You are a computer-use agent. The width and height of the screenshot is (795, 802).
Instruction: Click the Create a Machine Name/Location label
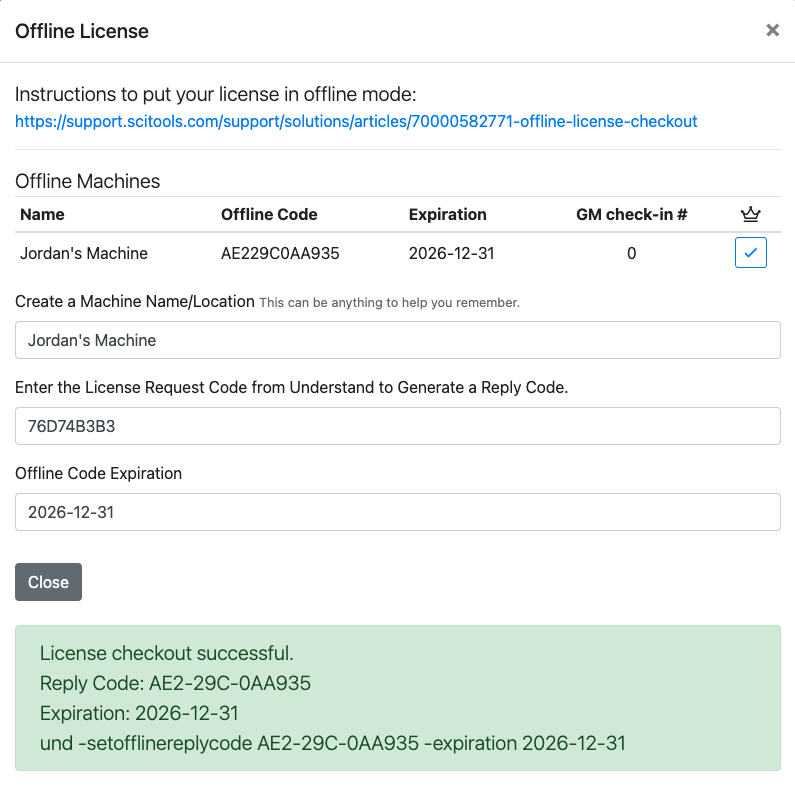coord(135,302)
